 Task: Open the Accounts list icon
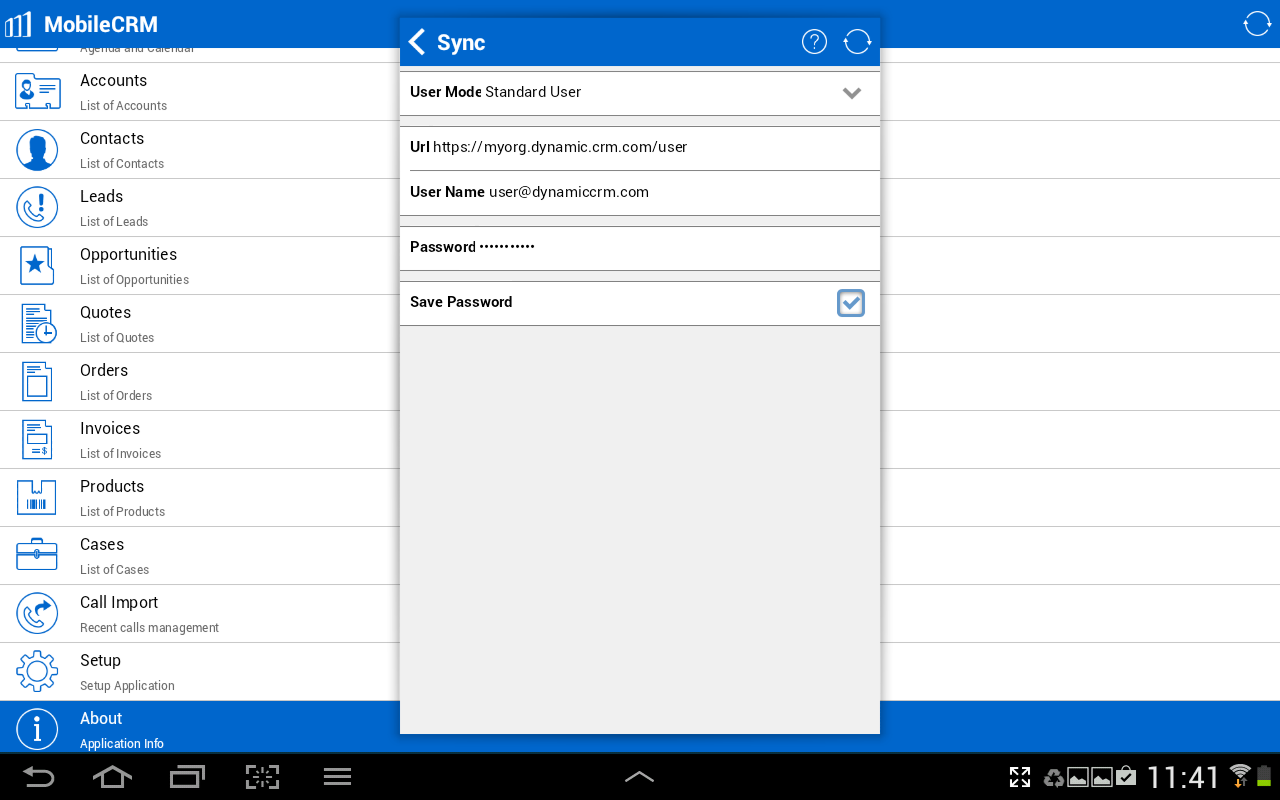[37, 91]
